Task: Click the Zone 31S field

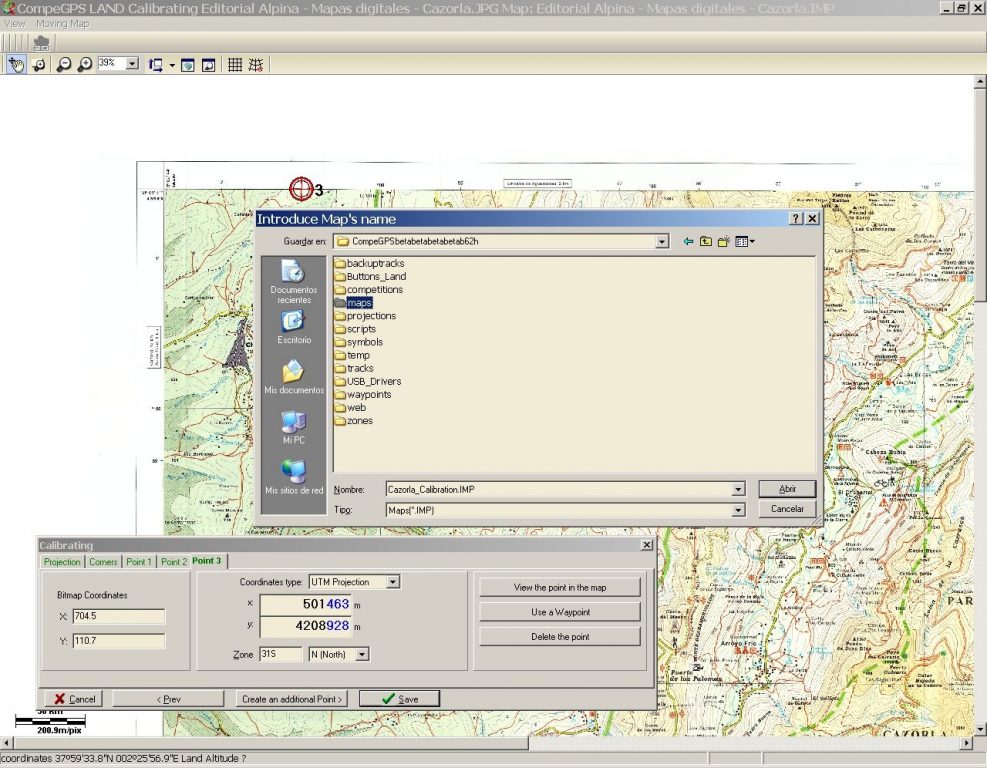Action: (281, 654)
